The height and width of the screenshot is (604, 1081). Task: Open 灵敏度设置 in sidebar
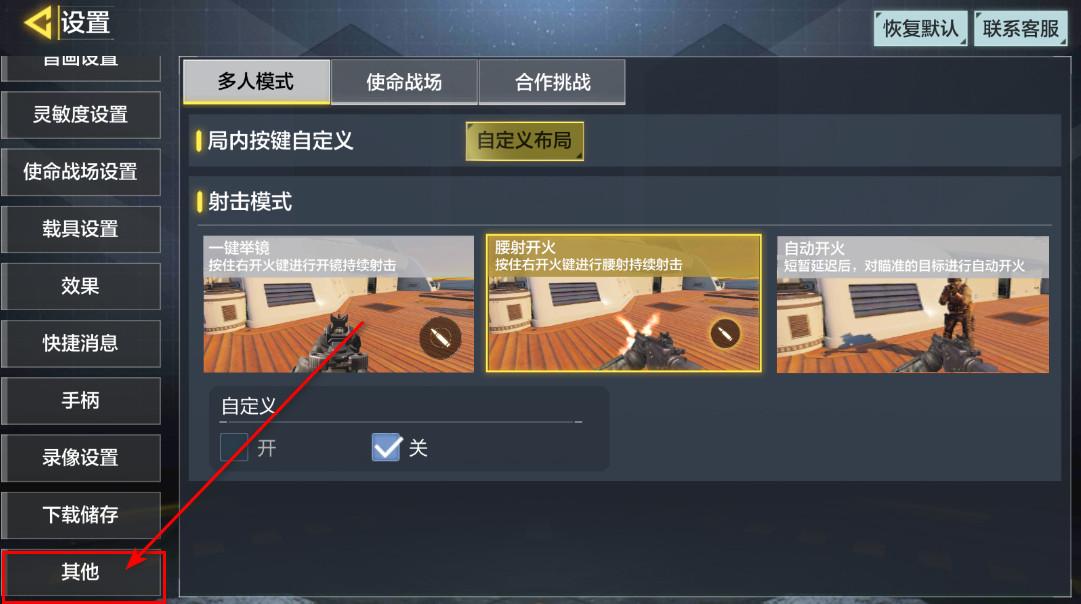pyautogui.click(x=81, y=114)
